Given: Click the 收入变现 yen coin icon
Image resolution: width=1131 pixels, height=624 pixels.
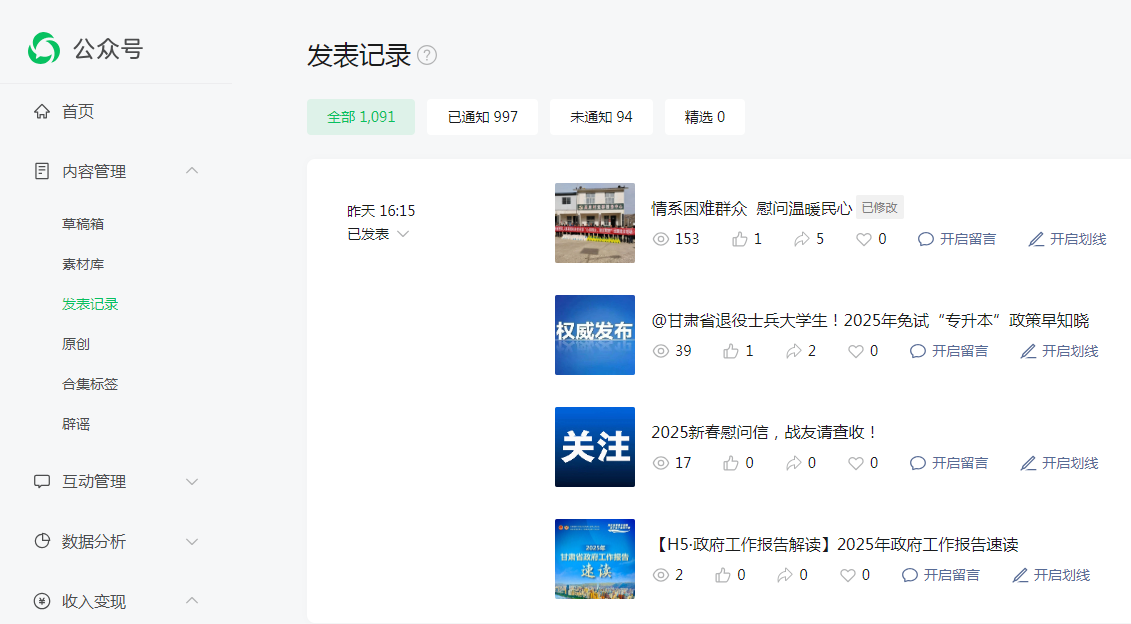Looking at the screenshot, I should (x=42, y=601).
